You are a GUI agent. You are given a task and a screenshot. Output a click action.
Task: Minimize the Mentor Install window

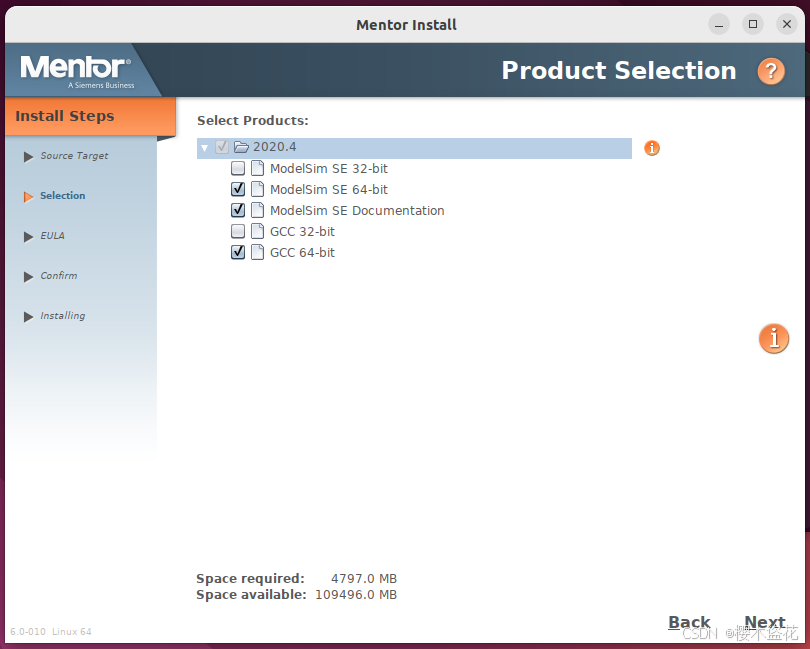pyautogui.click(x=719, y=24)
